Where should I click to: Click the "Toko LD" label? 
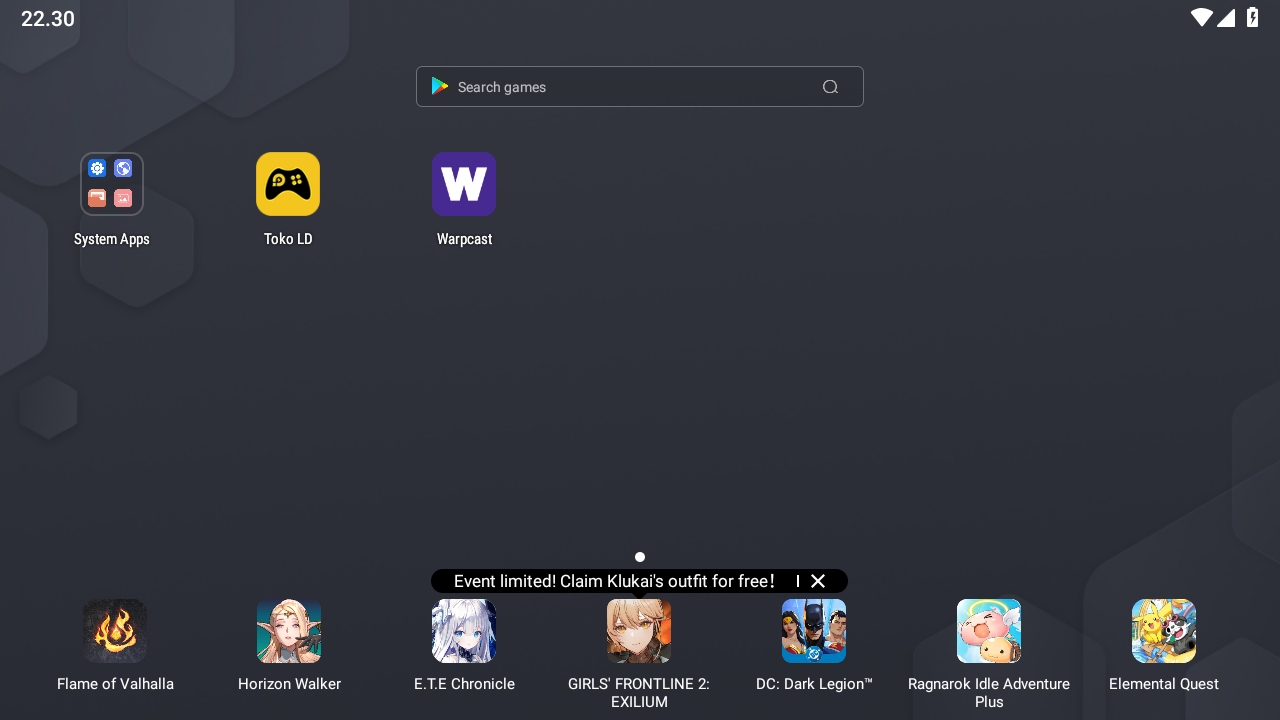coord(288,239)
